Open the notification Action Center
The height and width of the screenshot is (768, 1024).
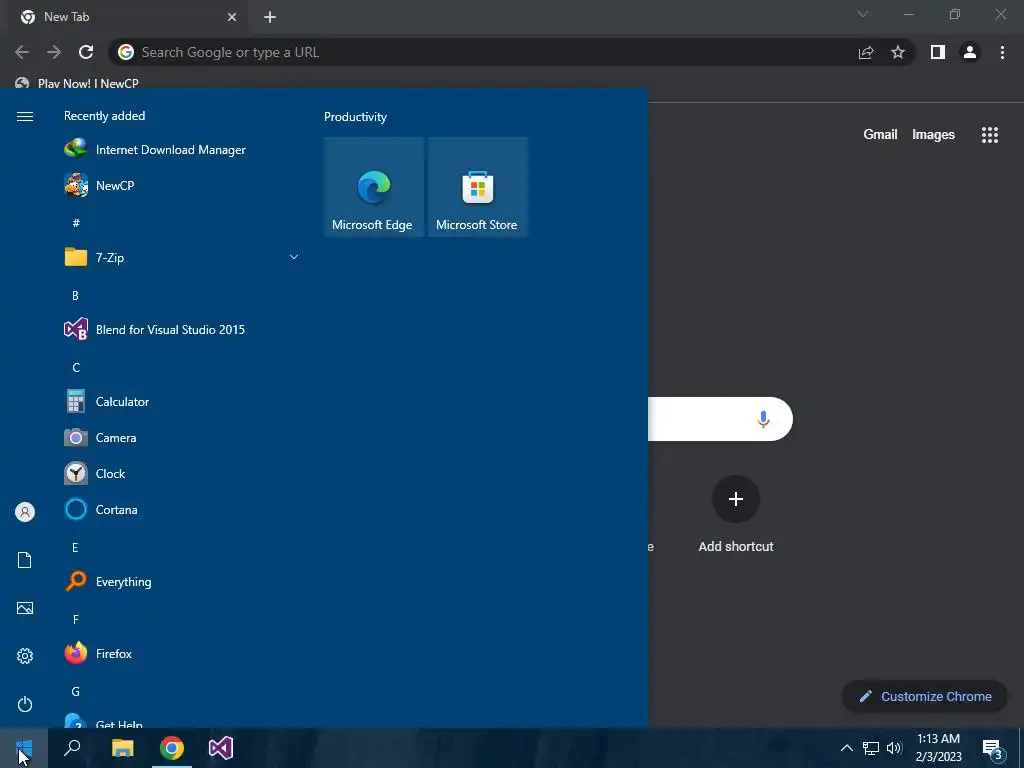tap(992, 749)
